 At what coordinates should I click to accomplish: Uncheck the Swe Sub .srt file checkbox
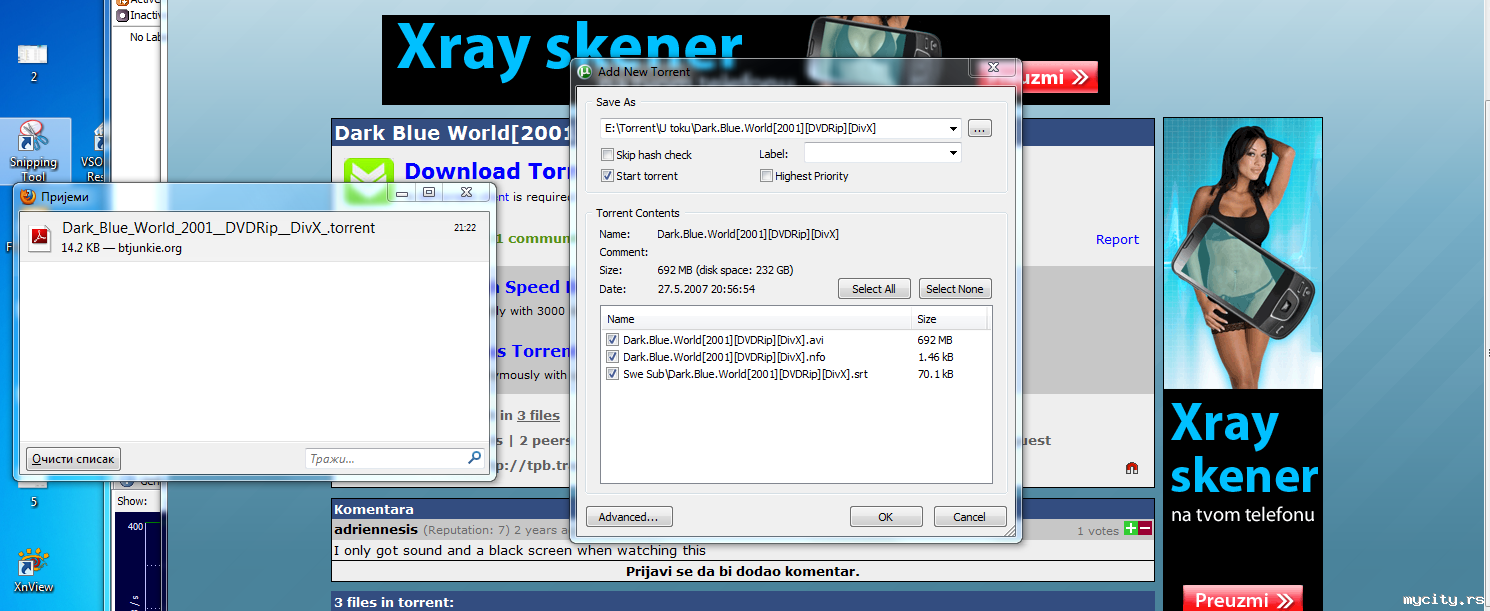613,374
